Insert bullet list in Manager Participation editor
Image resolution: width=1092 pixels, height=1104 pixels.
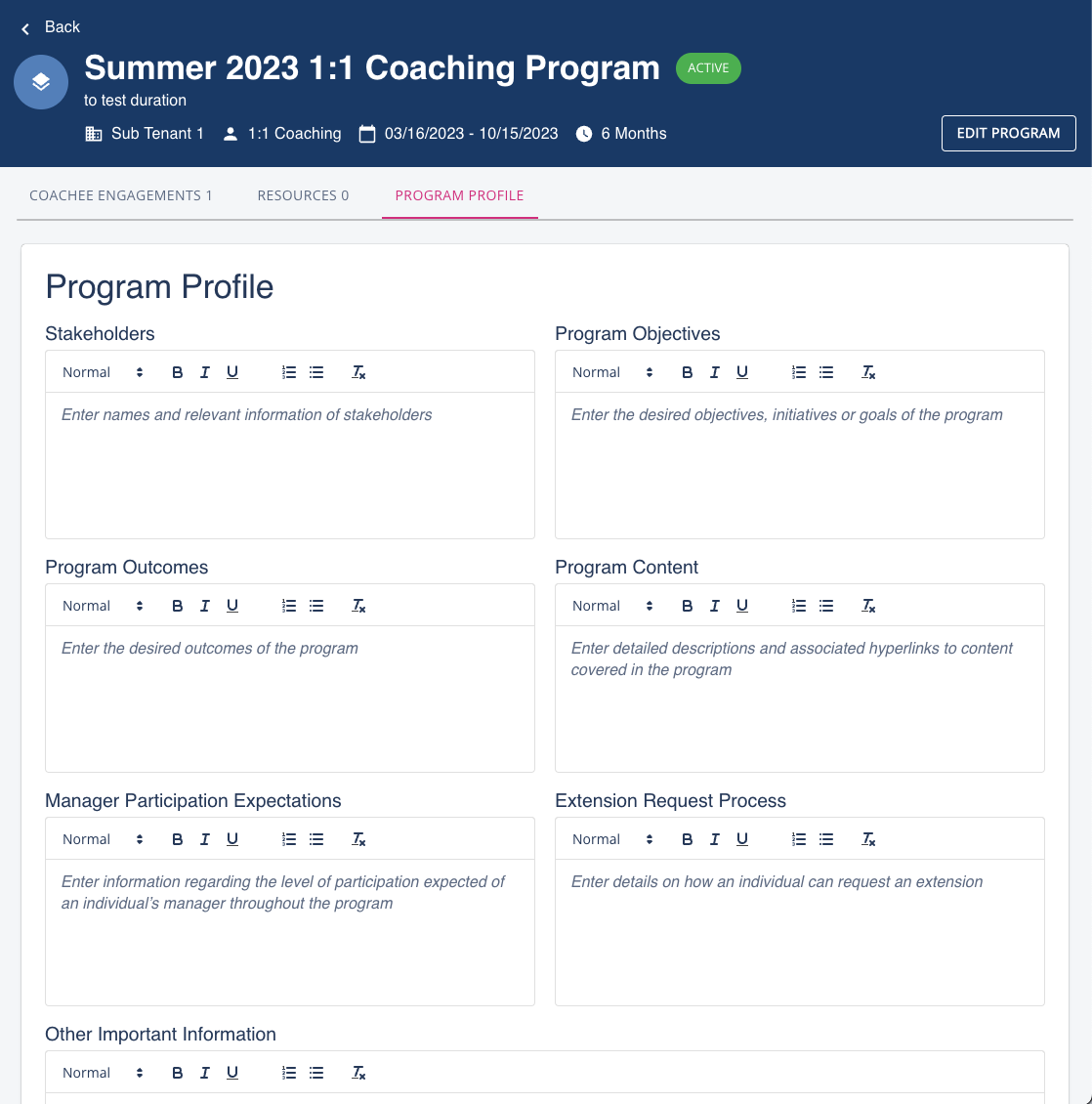[x=316, y=839]
